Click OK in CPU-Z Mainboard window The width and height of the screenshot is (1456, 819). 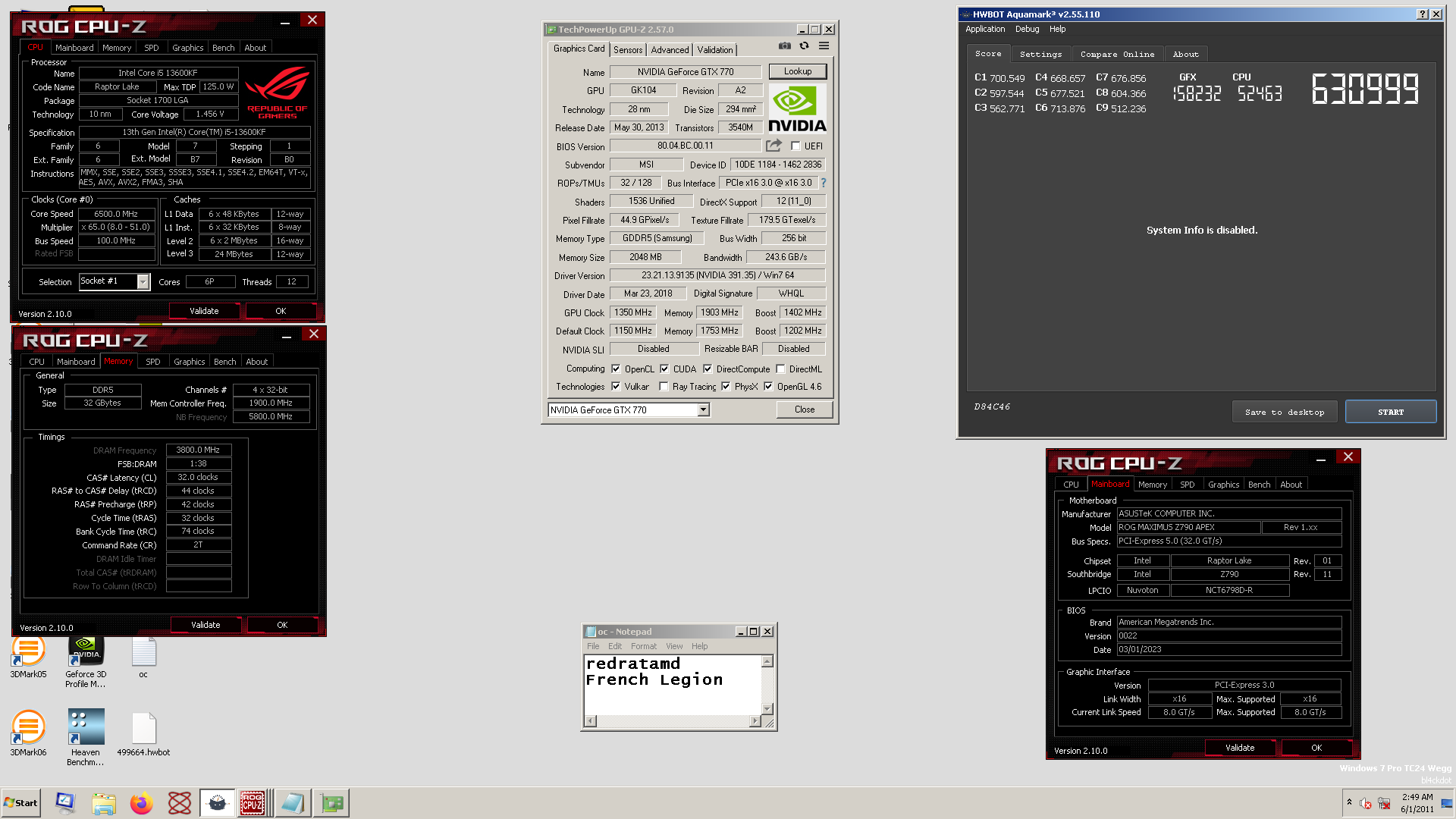click(x=1316, y=748)
